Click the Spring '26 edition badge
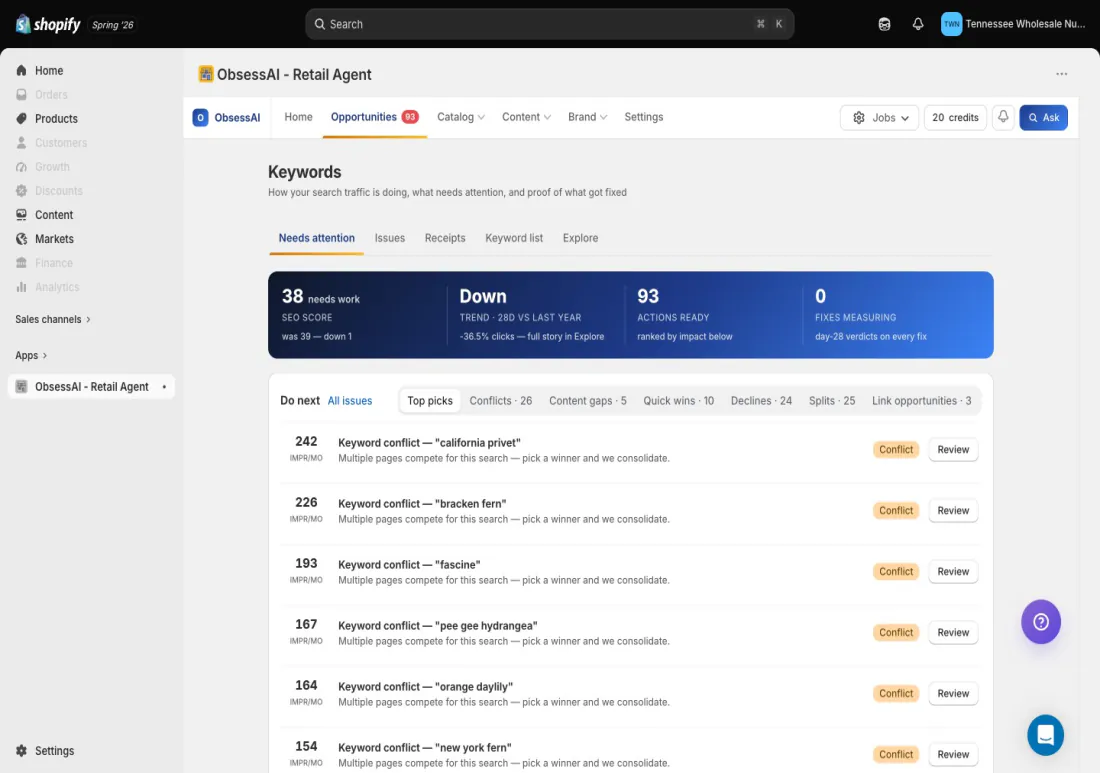 coord(112,25)
